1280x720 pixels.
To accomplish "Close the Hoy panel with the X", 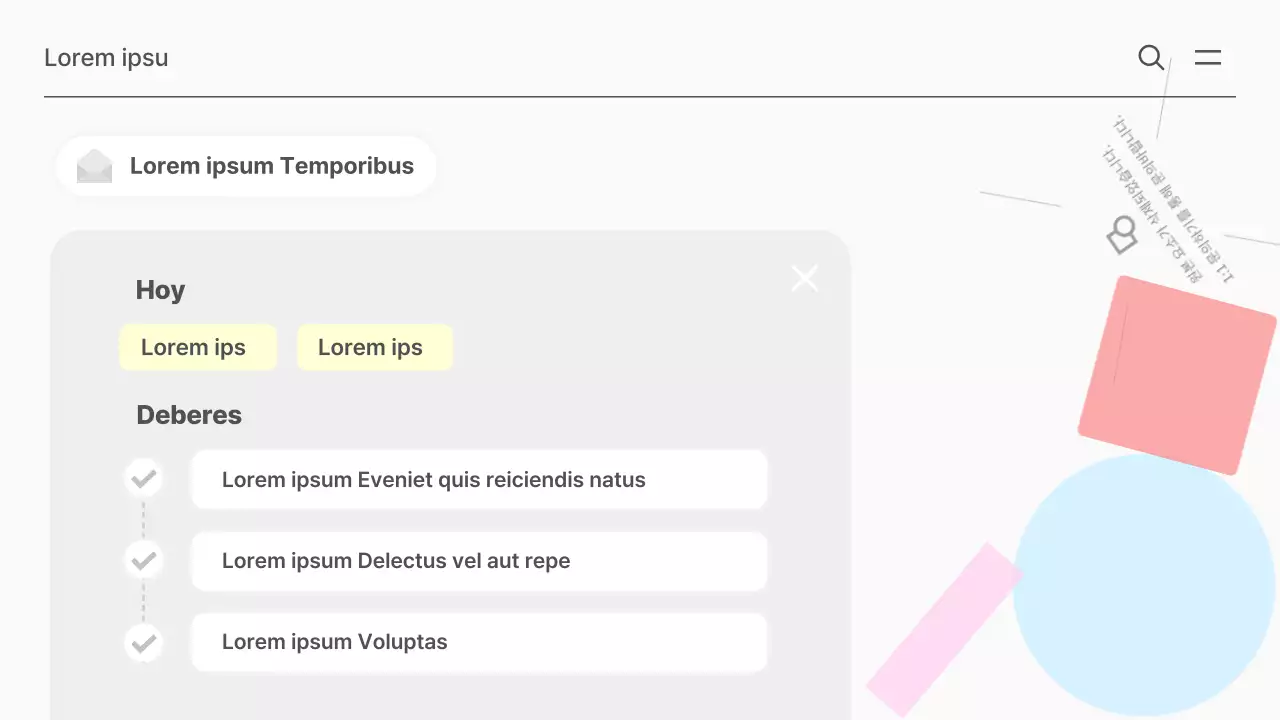I will (805, 279).
